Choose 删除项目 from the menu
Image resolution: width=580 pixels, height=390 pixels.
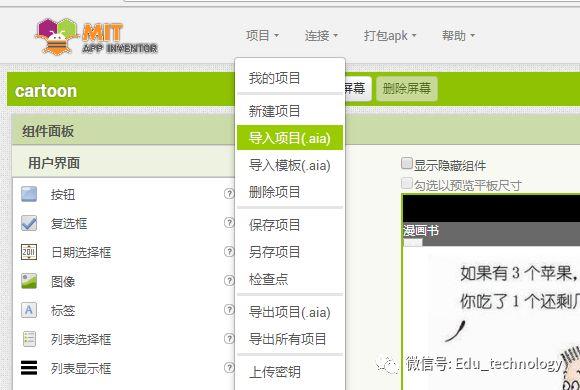coord(290,192)
